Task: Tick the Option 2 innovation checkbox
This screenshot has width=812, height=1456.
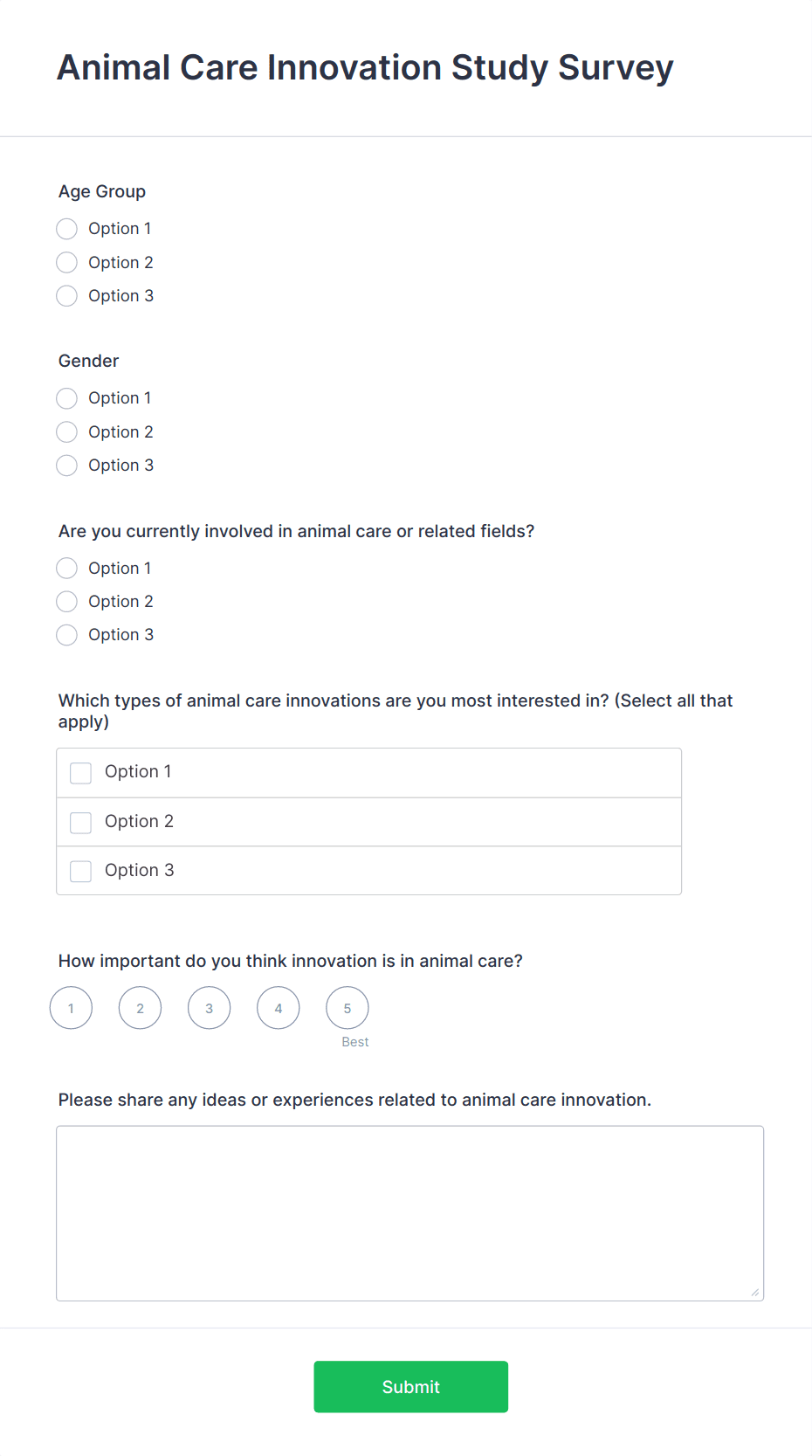Action: [x=81, y=822]
